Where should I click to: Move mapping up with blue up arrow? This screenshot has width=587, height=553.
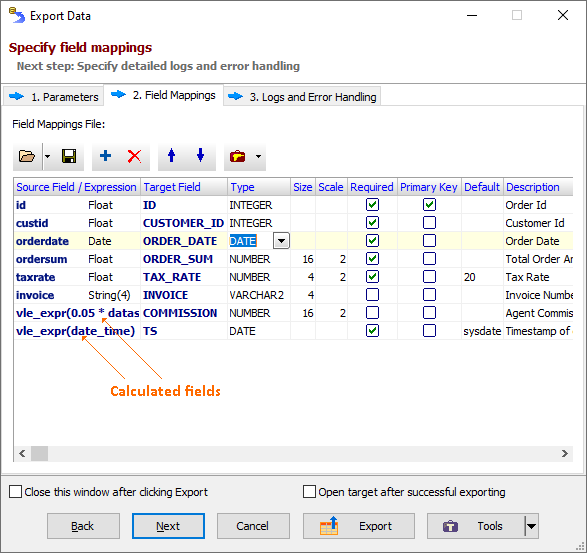(x=171, y=155)
